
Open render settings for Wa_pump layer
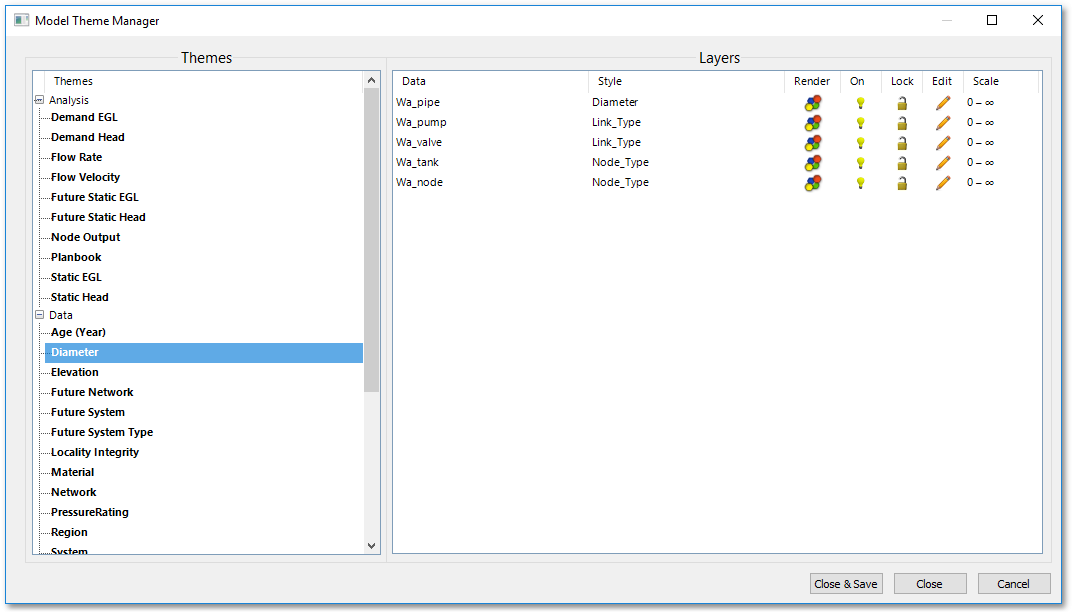812,123
